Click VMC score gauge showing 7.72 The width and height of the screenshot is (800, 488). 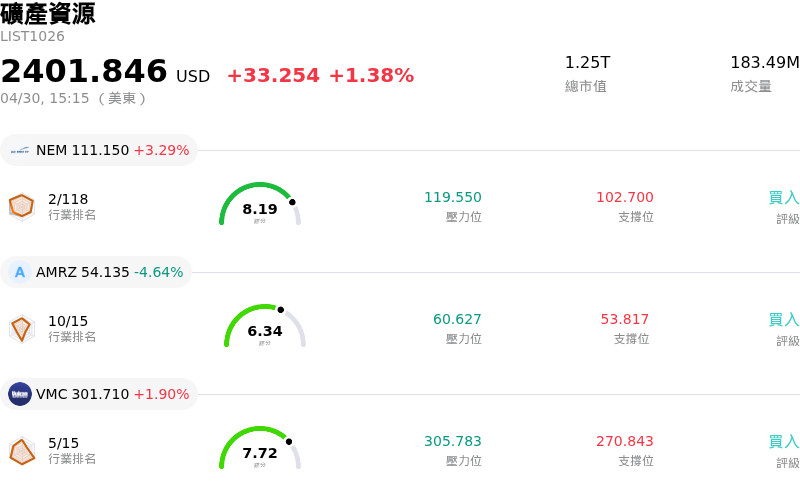[x=260, y=449]
